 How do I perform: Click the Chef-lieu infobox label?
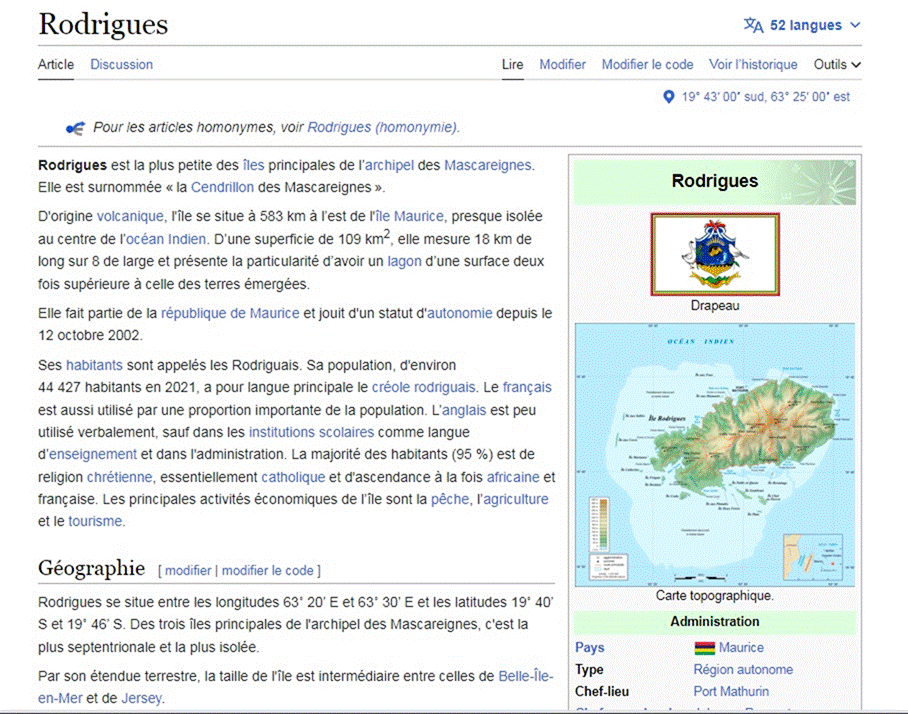pyautogui.click(x=602, y=692)
